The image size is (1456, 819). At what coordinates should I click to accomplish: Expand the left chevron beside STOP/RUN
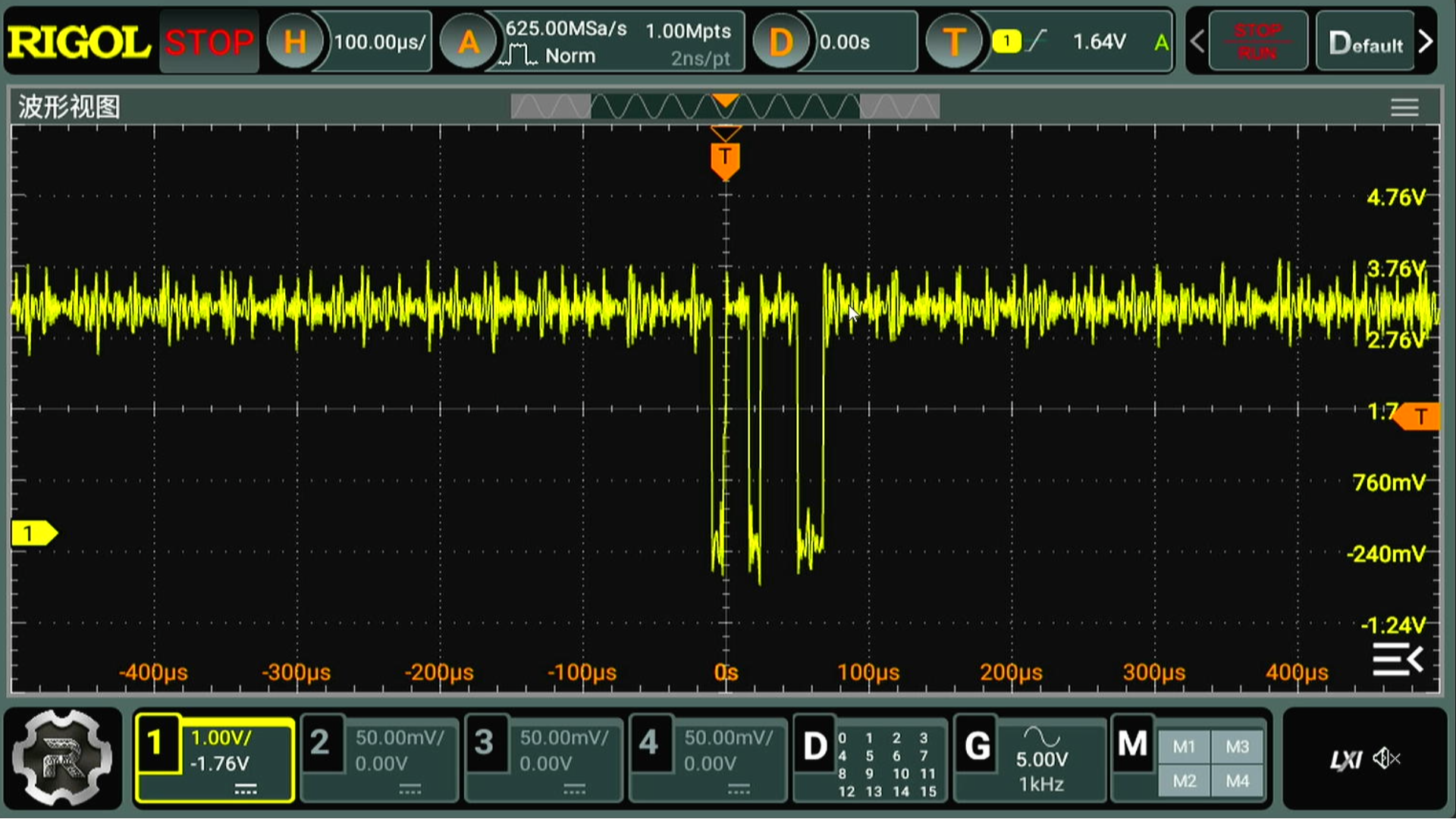1197,42
